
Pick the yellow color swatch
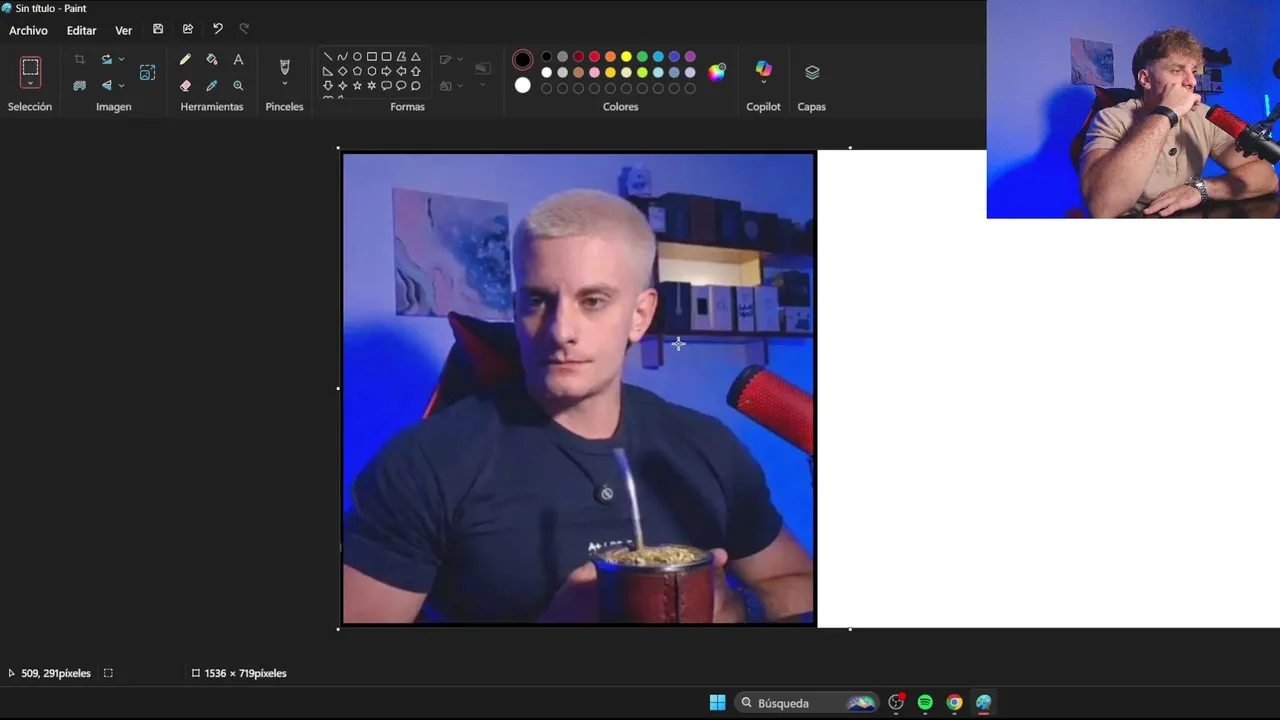(x=626, y=56)
